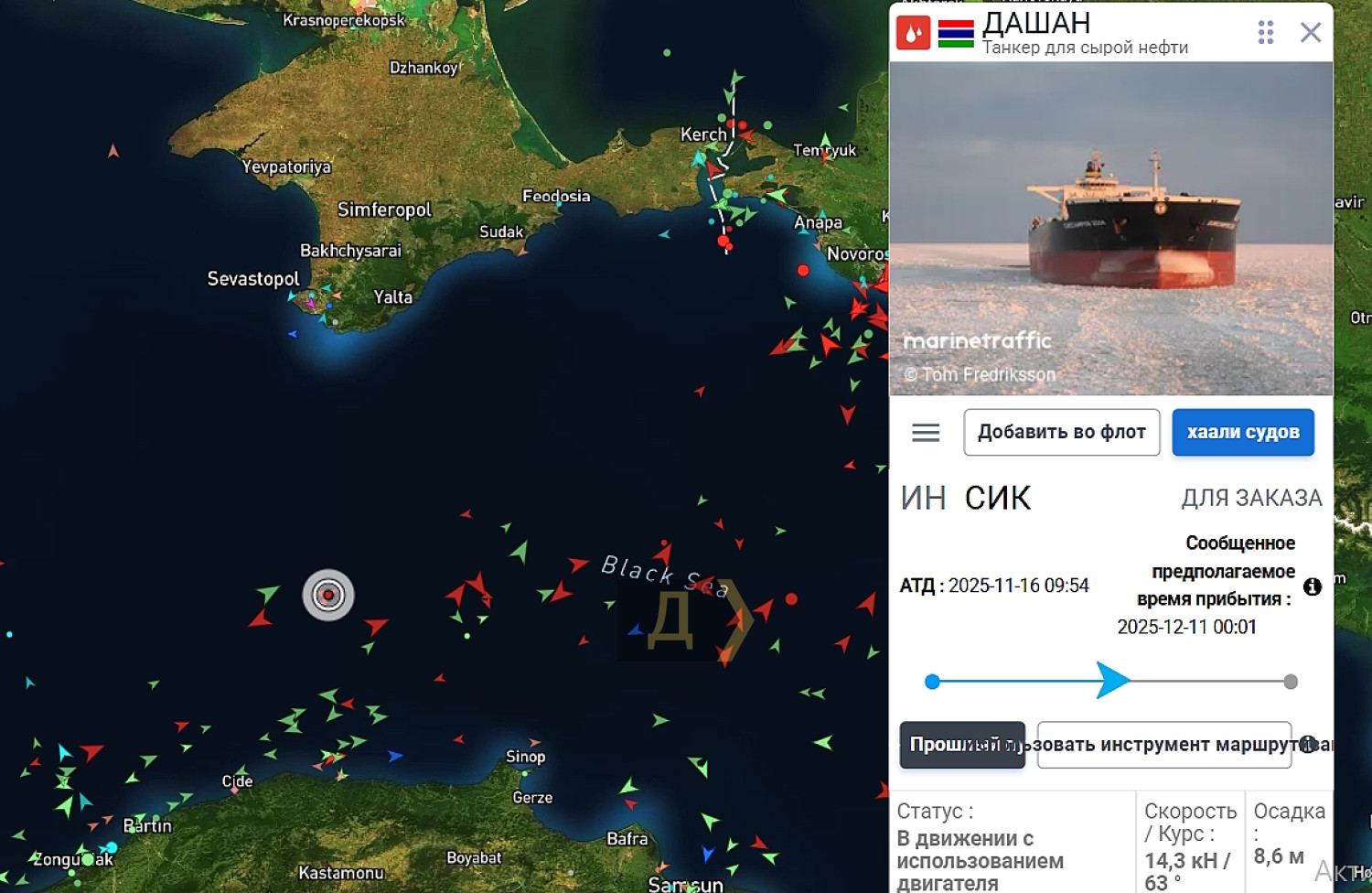The height and width of the screenshot is (893, 1372).
Task: Click the red dot marker east of Black Sea label
Action: pyautogui.click(x=791, y=599)
